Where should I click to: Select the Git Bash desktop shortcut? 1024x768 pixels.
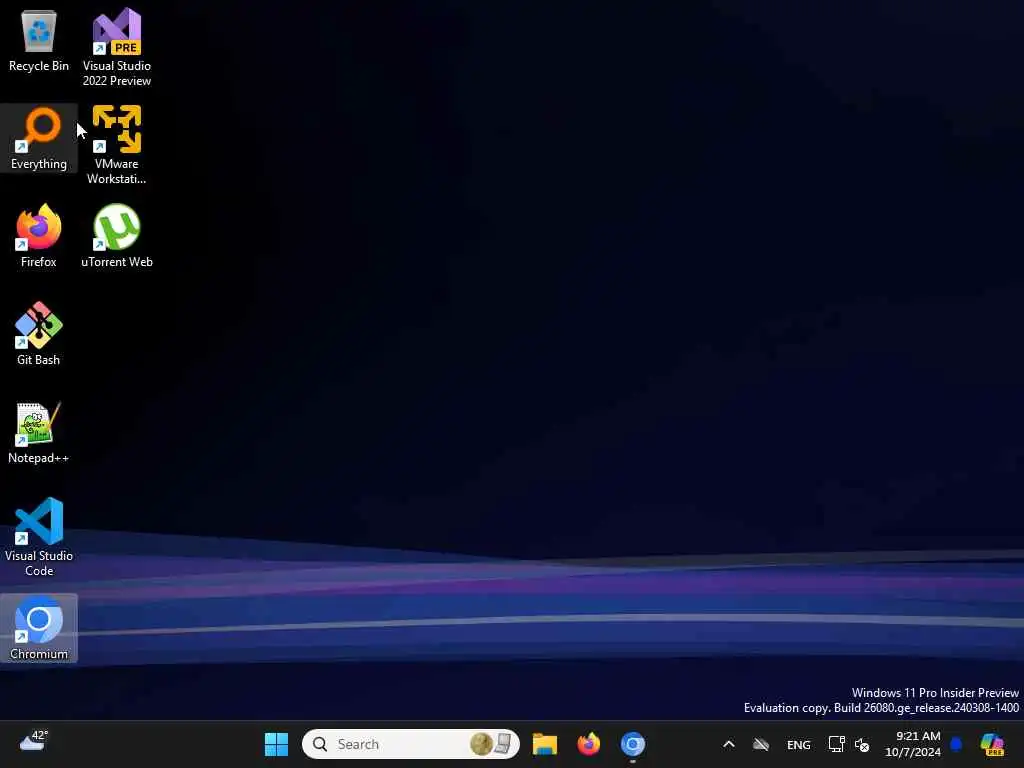39,334
